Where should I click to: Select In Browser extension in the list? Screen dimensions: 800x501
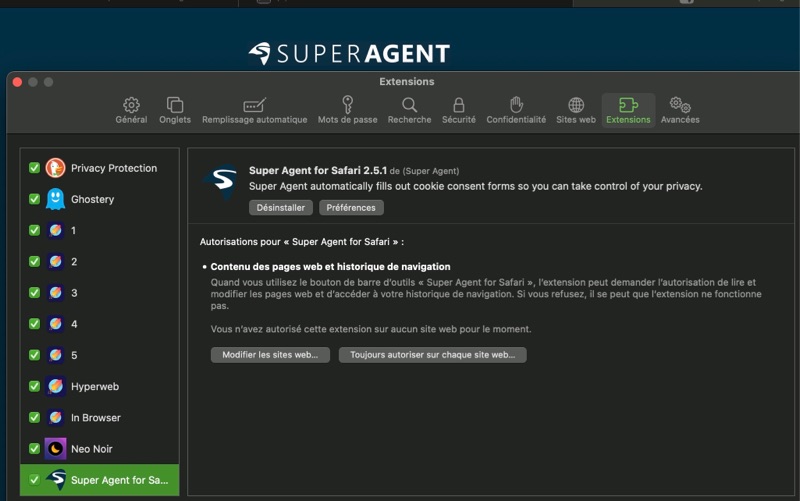point(96,418)
